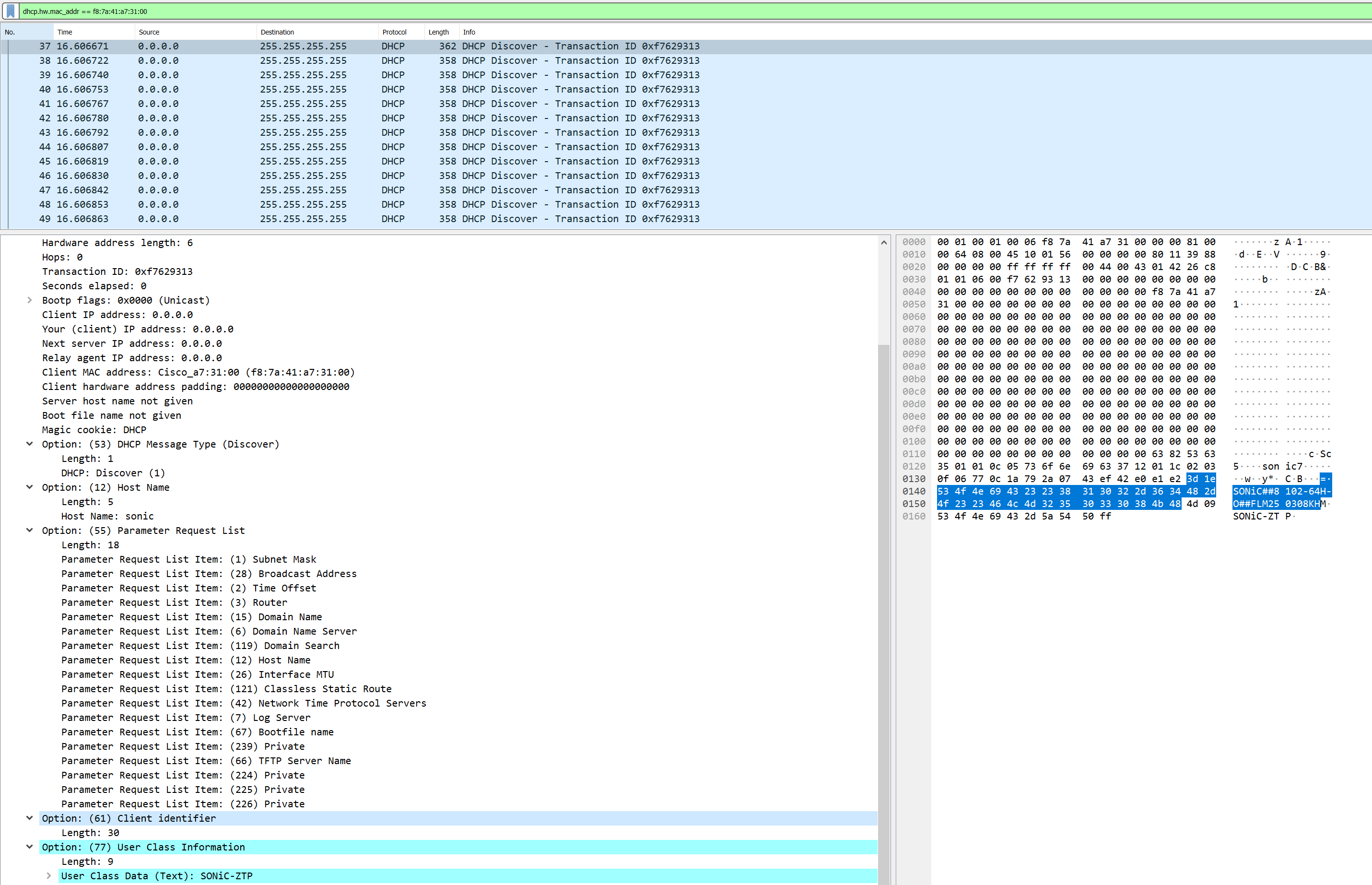The width and height of the screenshot is (1372, 885).
Task: Expand the User Class Data (Text) entry
Action: (x=49, y=876)
